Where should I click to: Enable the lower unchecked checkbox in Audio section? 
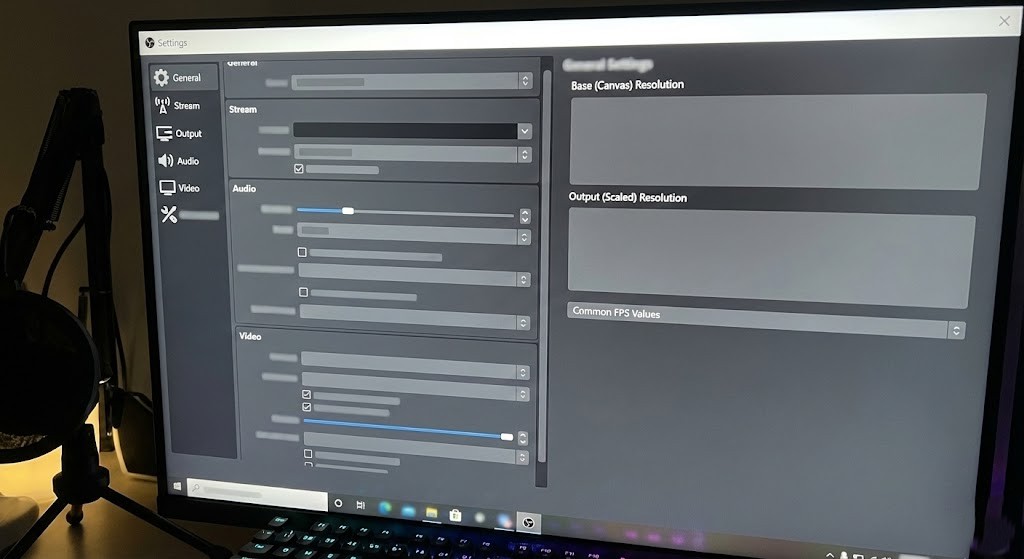[x=303, y=292]
